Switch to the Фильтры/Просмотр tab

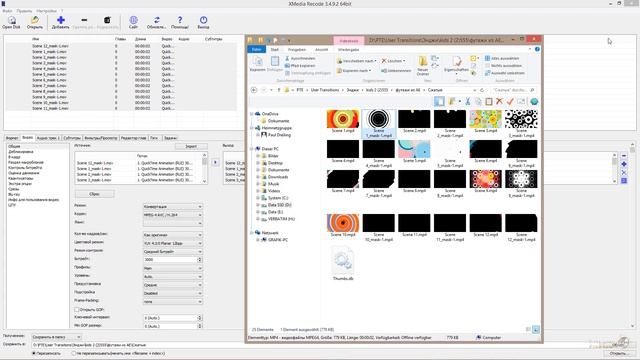point(100,138)
